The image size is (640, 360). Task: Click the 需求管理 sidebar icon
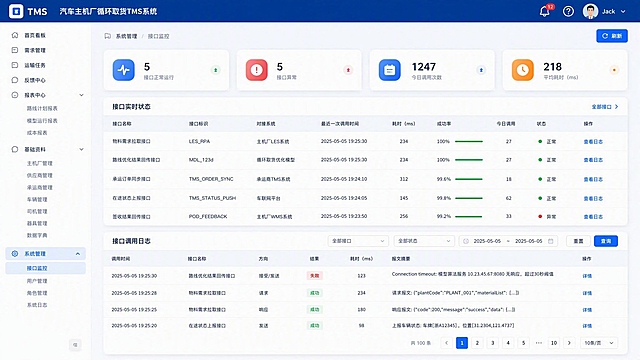(x=15, y=50)
